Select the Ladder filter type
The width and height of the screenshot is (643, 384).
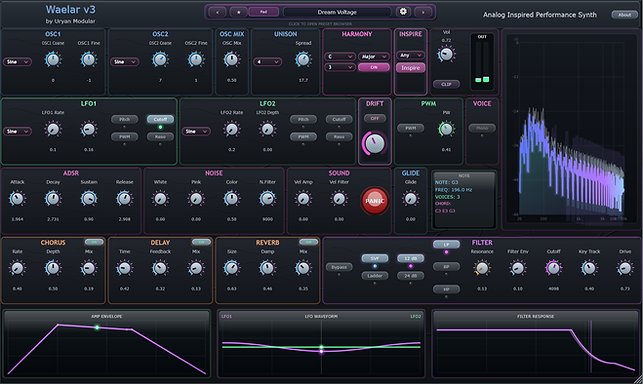coord(375,276)
